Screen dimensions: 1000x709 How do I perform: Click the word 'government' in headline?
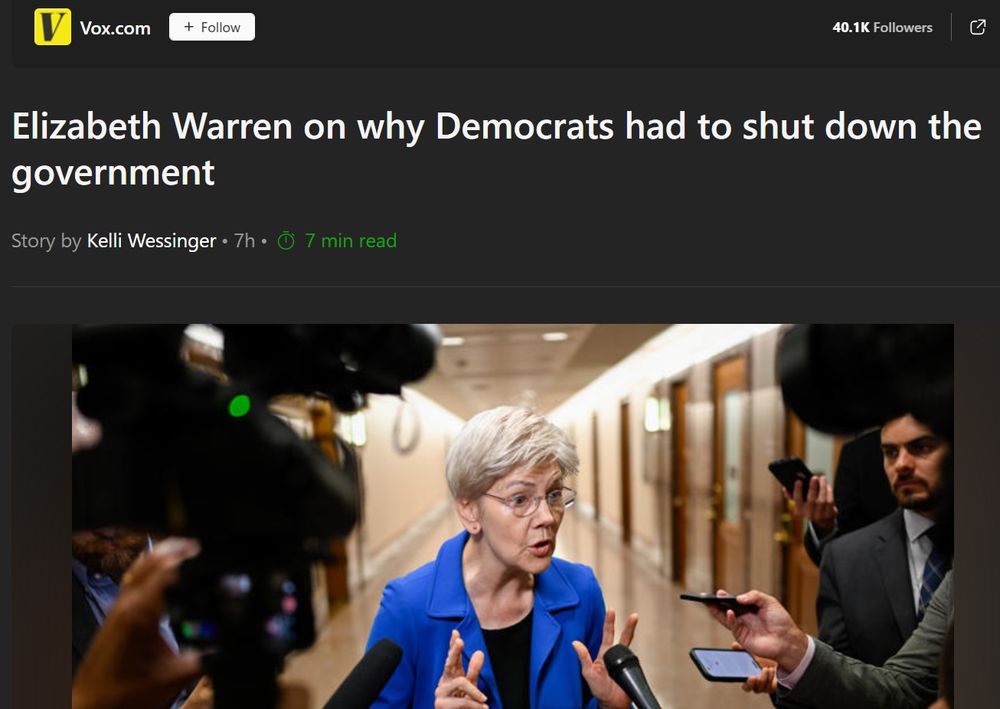(x=113, y=173)
